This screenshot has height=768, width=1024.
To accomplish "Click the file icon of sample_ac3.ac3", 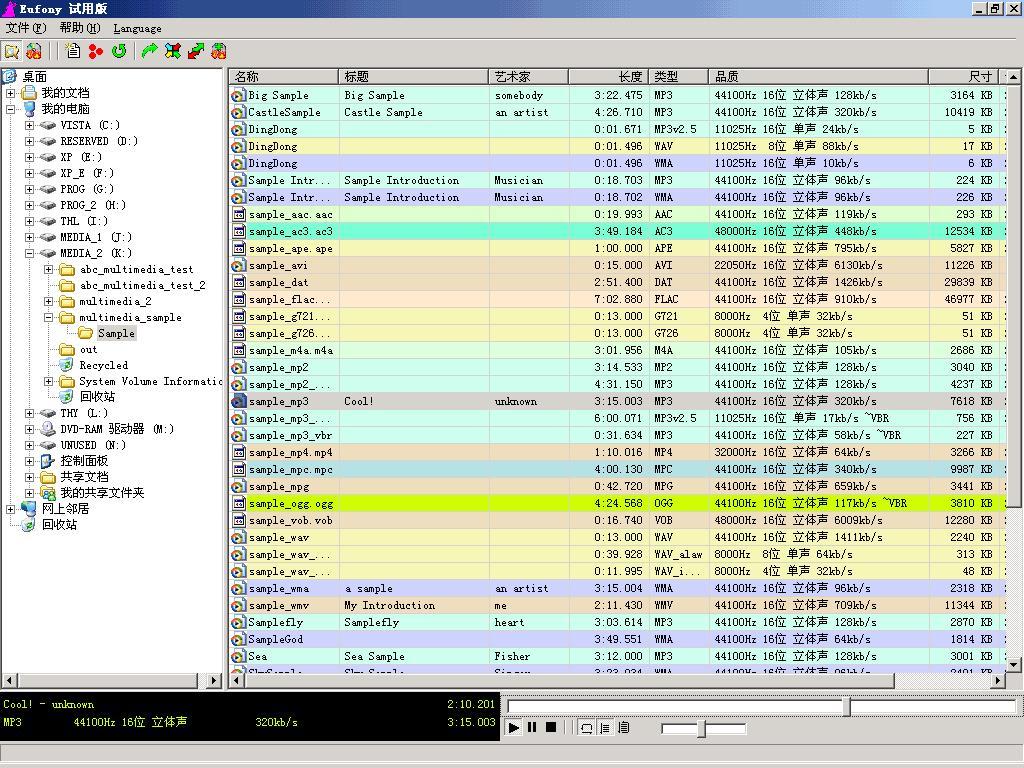I will click(238, 231).
